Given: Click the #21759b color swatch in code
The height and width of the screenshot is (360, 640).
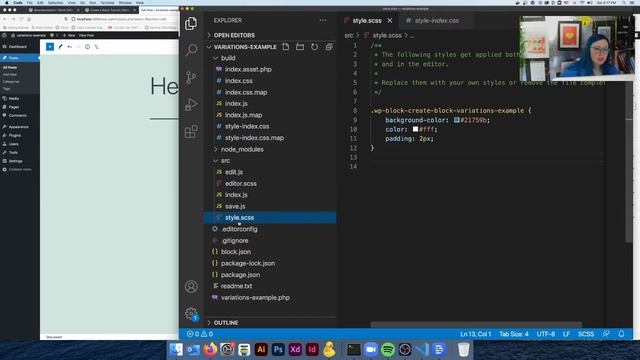Looking at the screenshot, I should point(457,120).
